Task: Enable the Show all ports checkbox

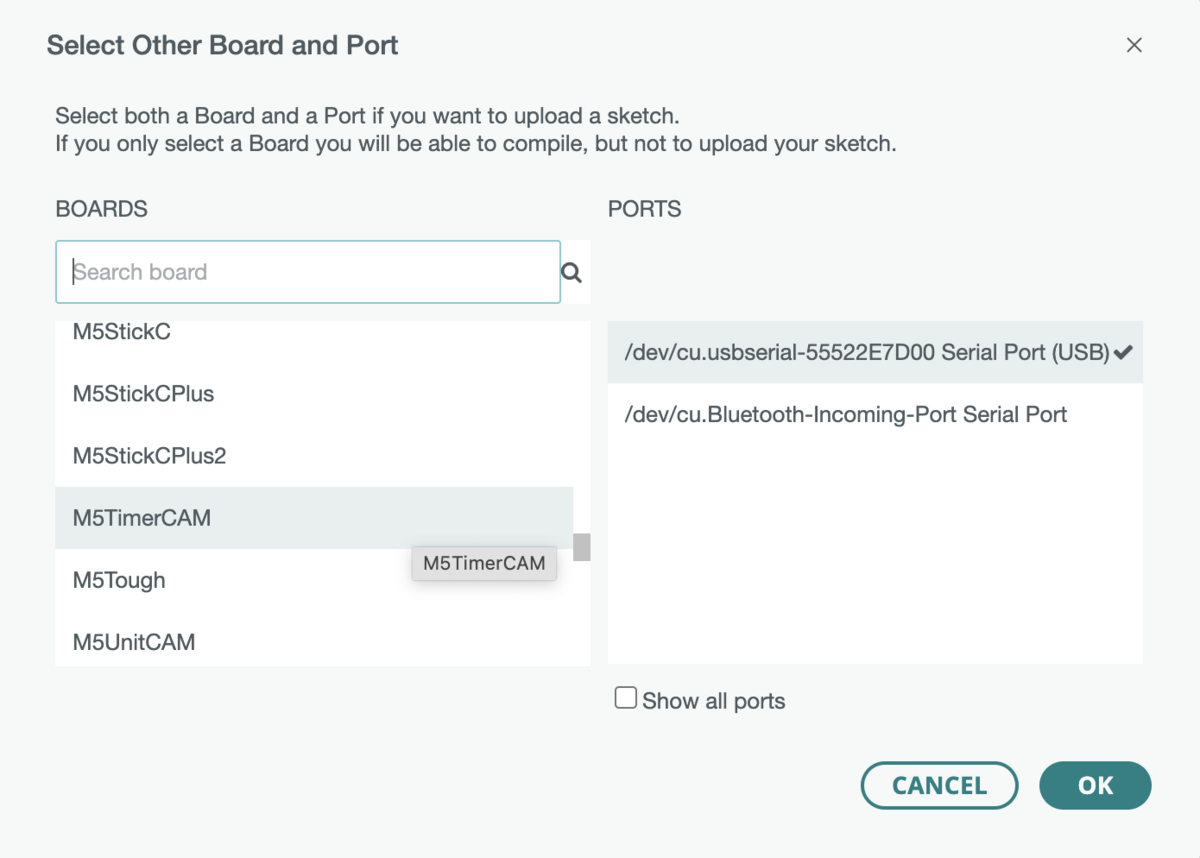Action: click(x=626, y=699)
